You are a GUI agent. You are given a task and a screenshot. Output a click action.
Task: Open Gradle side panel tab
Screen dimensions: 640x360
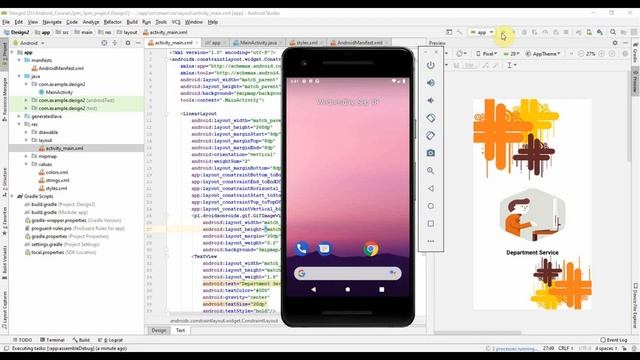635,52
